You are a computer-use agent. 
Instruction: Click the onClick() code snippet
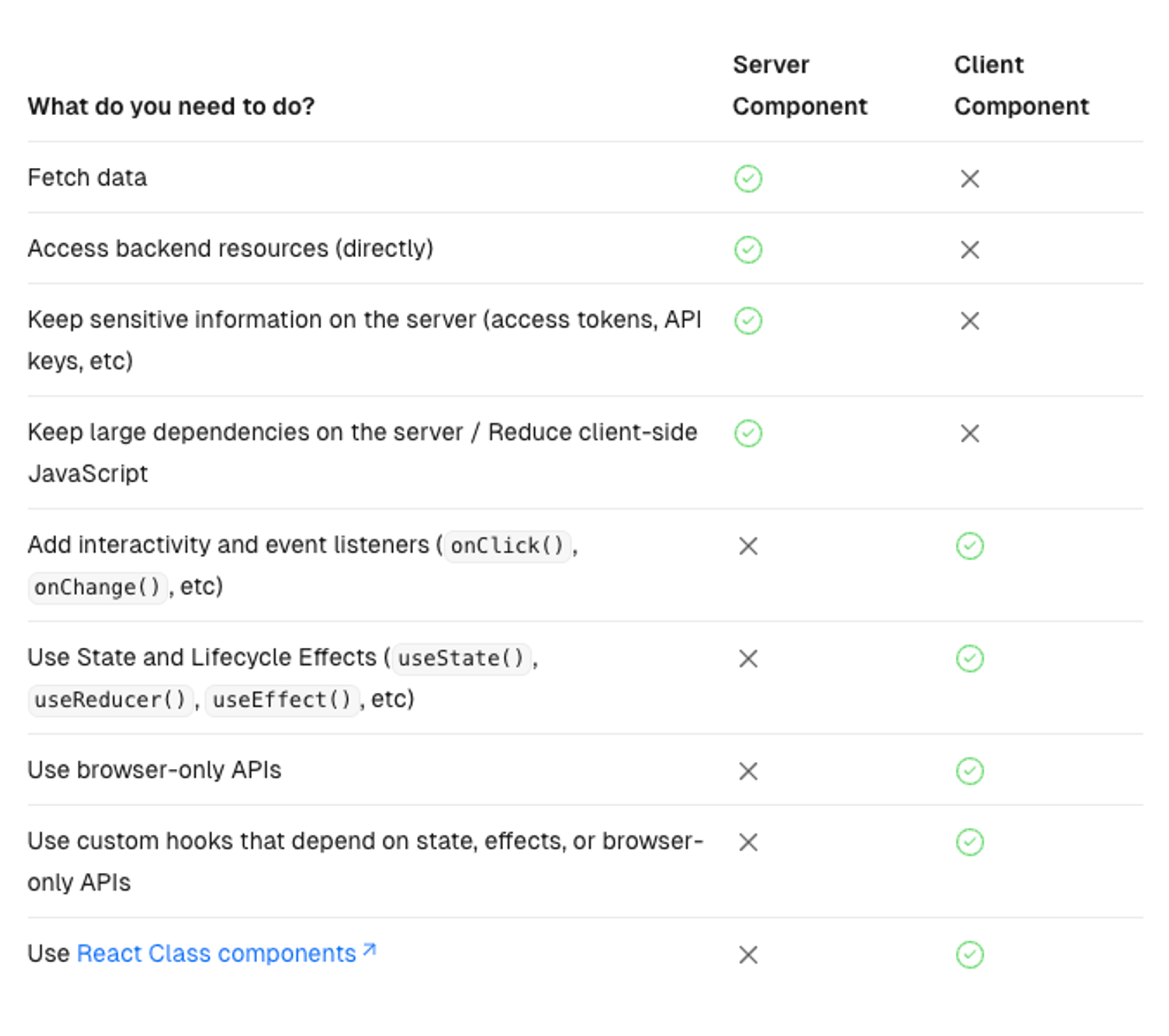click(x=507, y=546)
